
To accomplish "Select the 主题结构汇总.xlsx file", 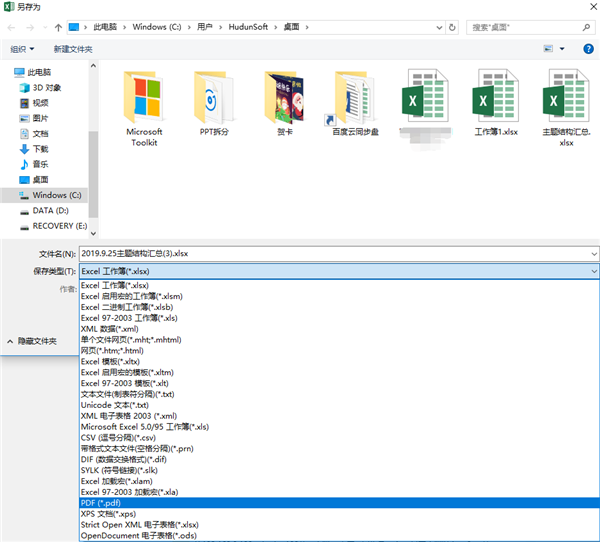I will pos(566,108).
